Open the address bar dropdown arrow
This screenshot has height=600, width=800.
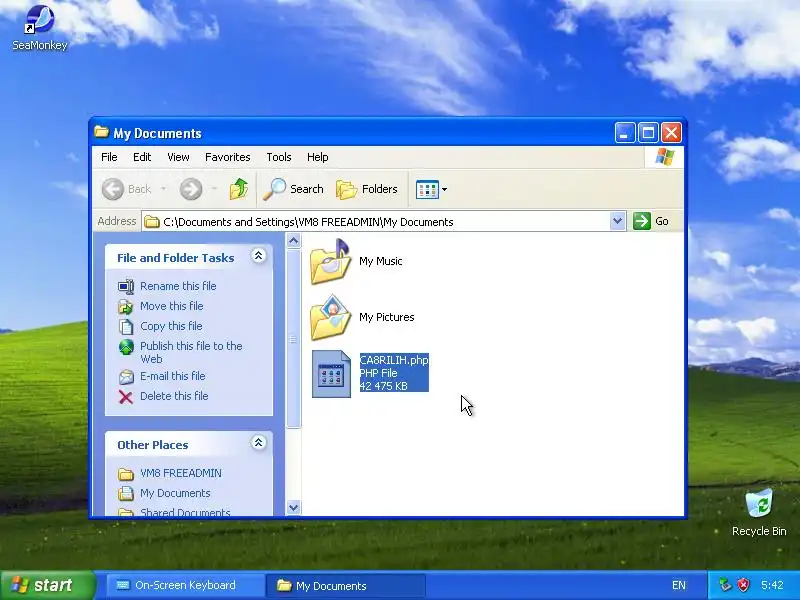pyautogui.click(x=617, y=221)
